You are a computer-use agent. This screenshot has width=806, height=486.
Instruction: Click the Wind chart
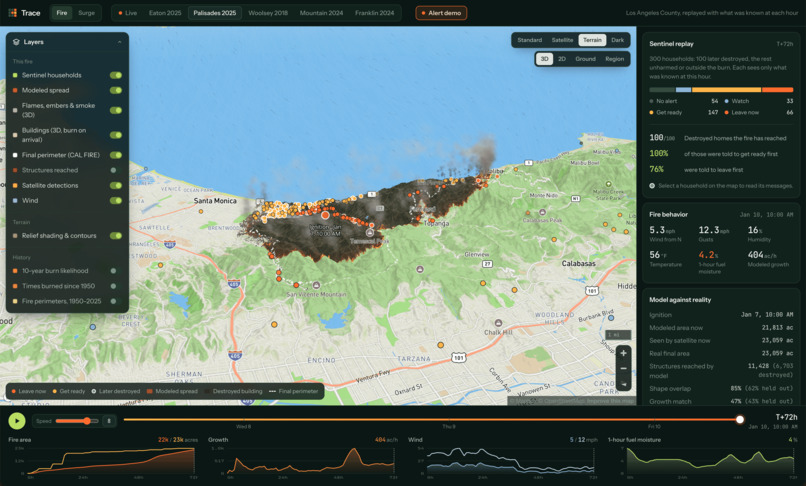503,459
